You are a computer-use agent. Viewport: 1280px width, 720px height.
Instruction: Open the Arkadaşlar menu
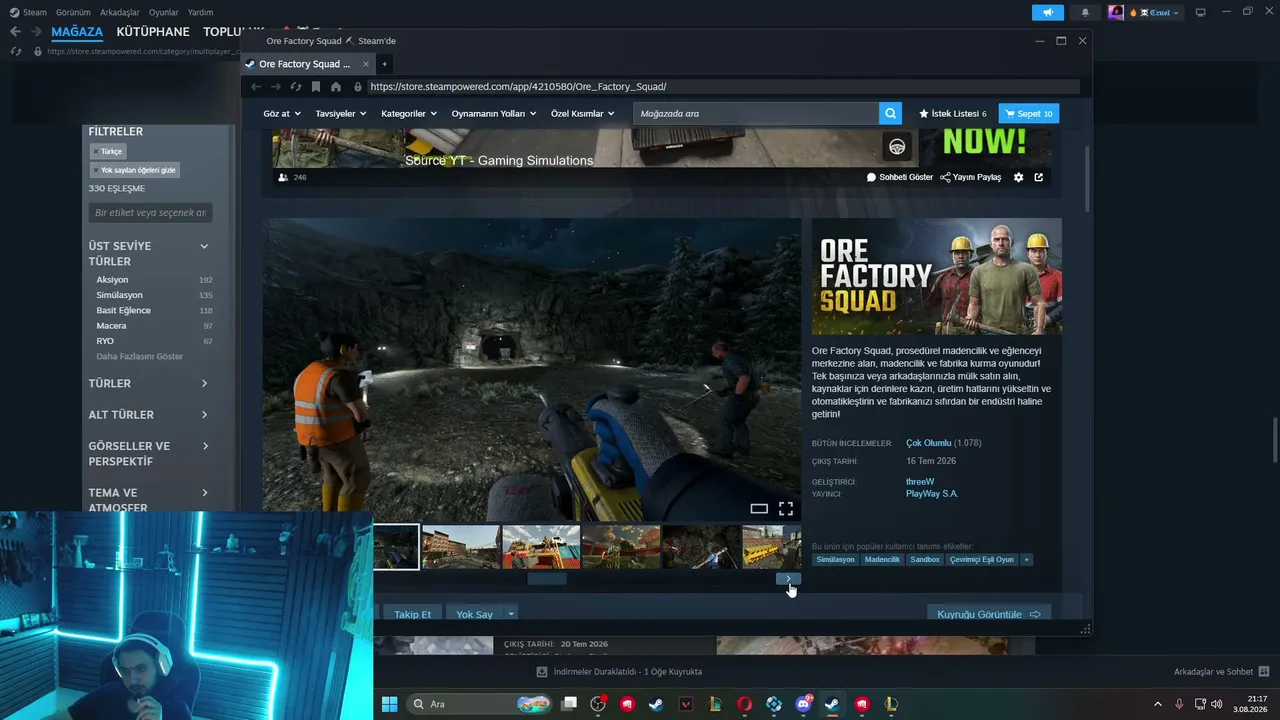click(x=120, y=13)
